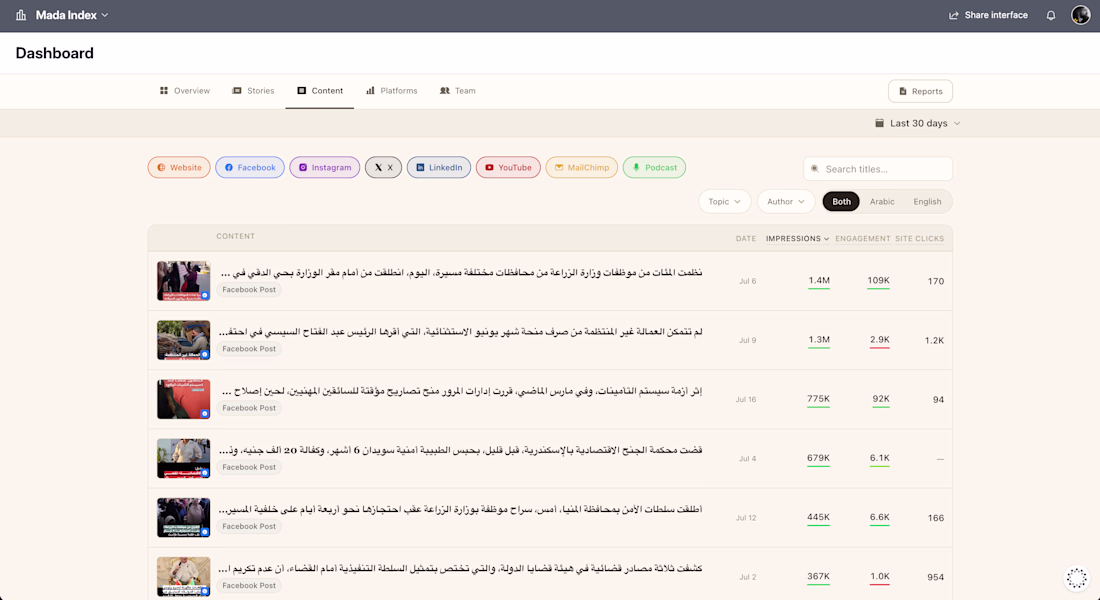Toggle the Podcast platform filter
The width and height of the screenshot is (1100, 600).
[x=654, y=167]
